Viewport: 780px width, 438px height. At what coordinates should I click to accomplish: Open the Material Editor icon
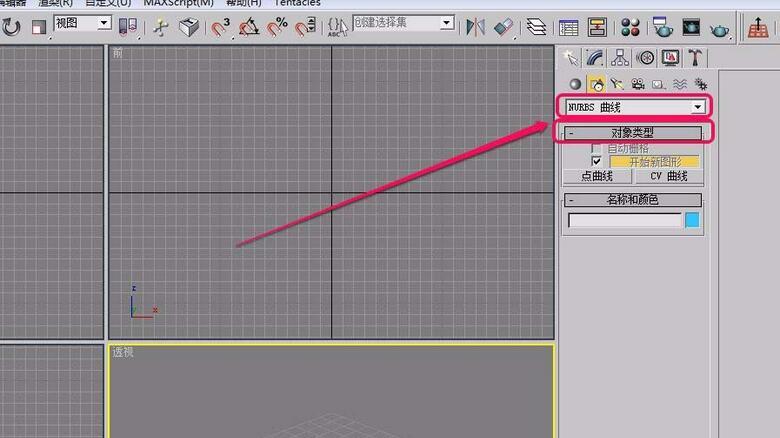pyautogui.click(x=630, y=27)
